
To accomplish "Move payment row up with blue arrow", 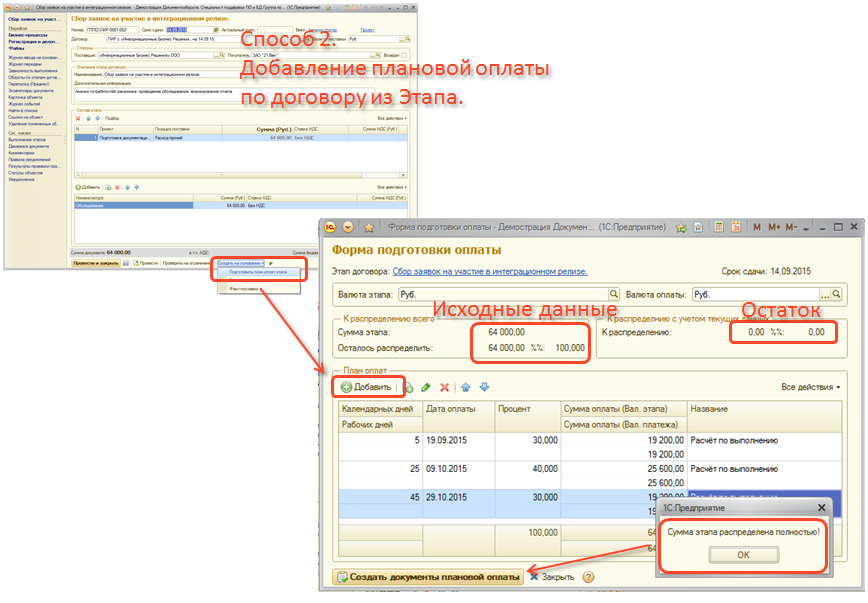I will point(466,386).
